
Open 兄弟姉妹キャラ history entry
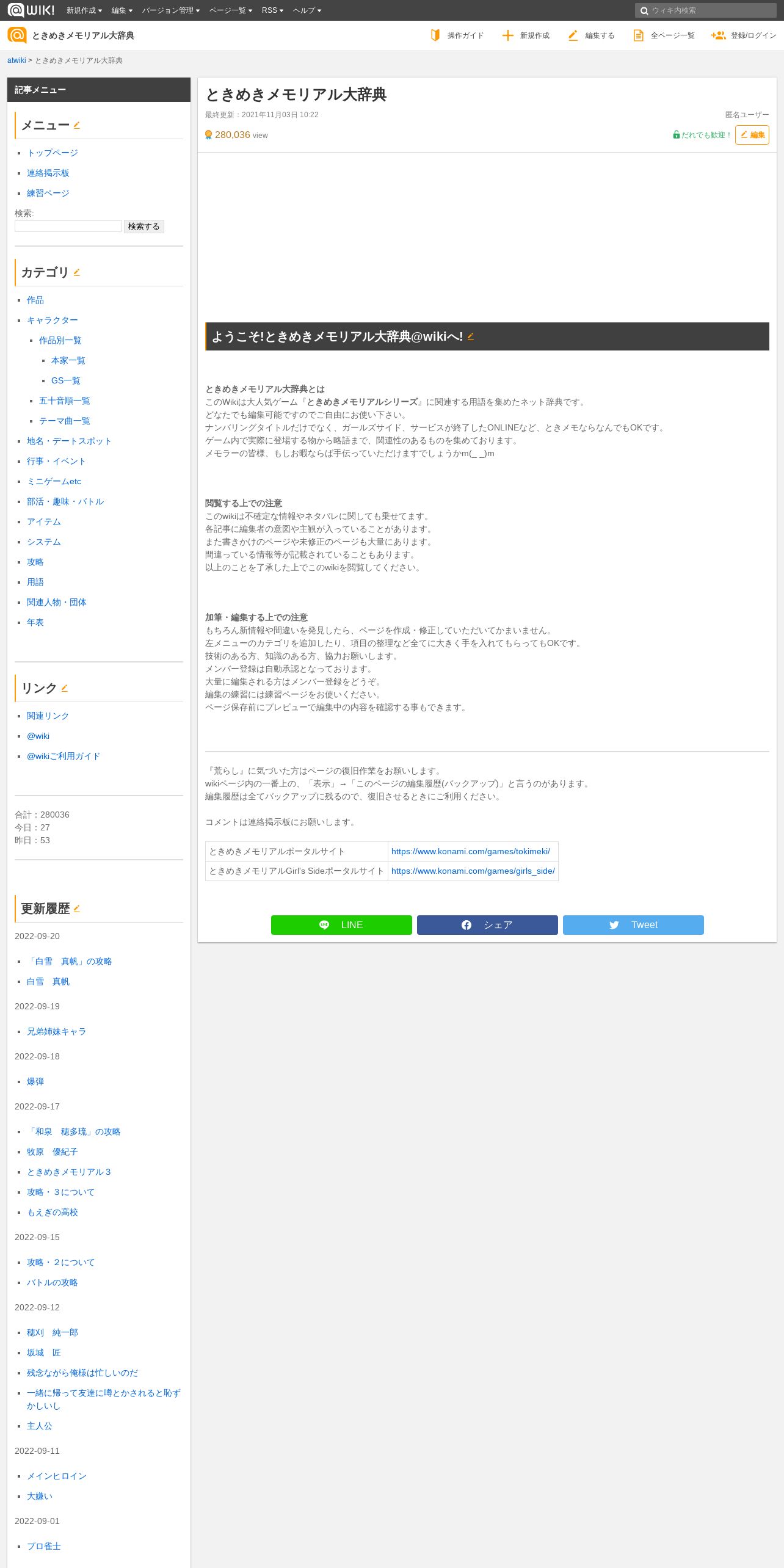tap(57, 1031)
